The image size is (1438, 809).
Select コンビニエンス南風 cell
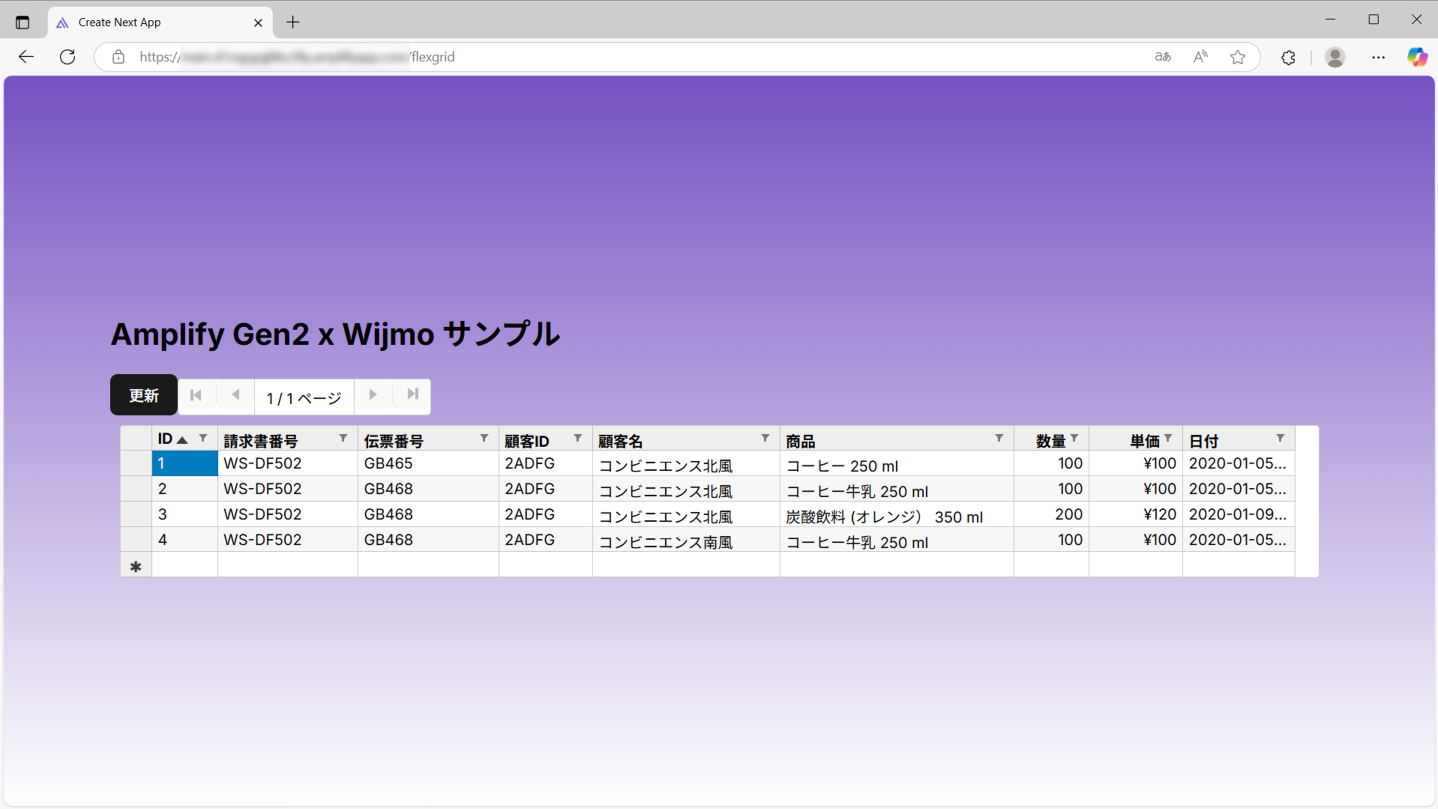686,540
